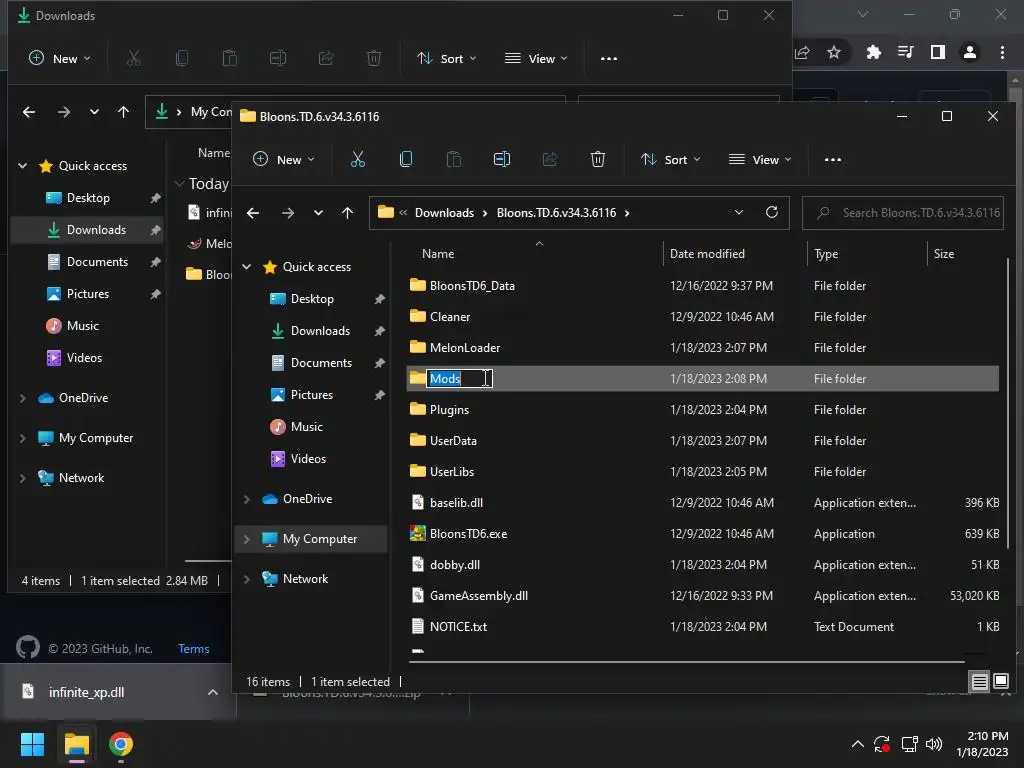This screenshot has width=1024, height=768.
Task: Select Desktop in Bloons.TD.6 sidebar
Action: 312,298
